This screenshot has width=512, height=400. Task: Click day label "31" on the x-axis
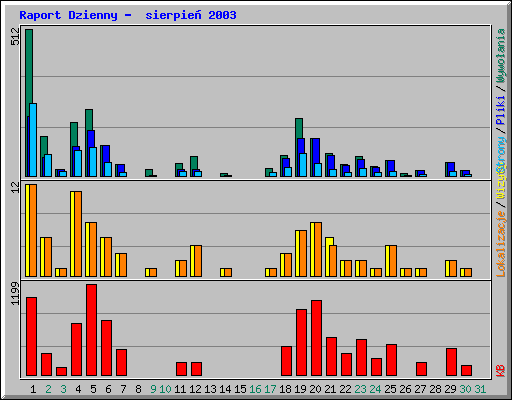point(480,389)
